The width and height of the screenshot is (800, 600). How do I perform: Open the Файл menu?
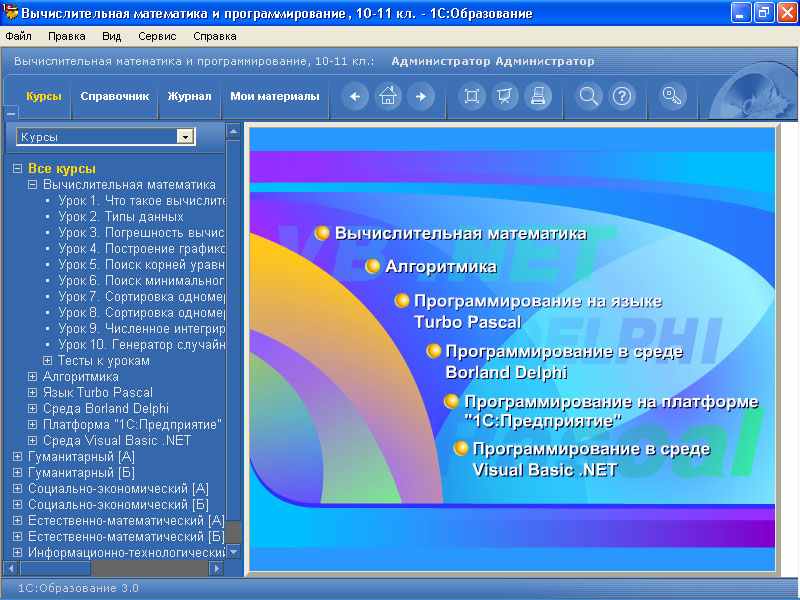[18, 36]
